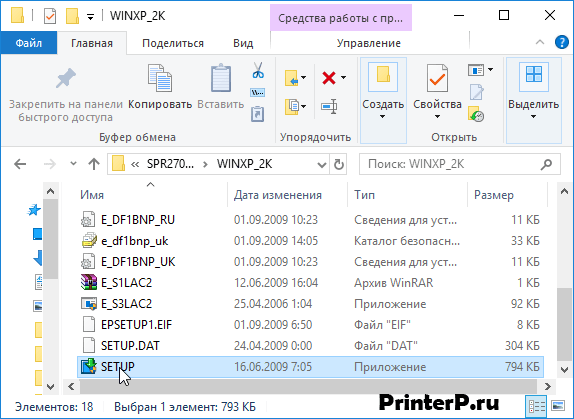Click navigation pane scroll up arrow
The height and width of the screenshot is (419, 574).
51,191
